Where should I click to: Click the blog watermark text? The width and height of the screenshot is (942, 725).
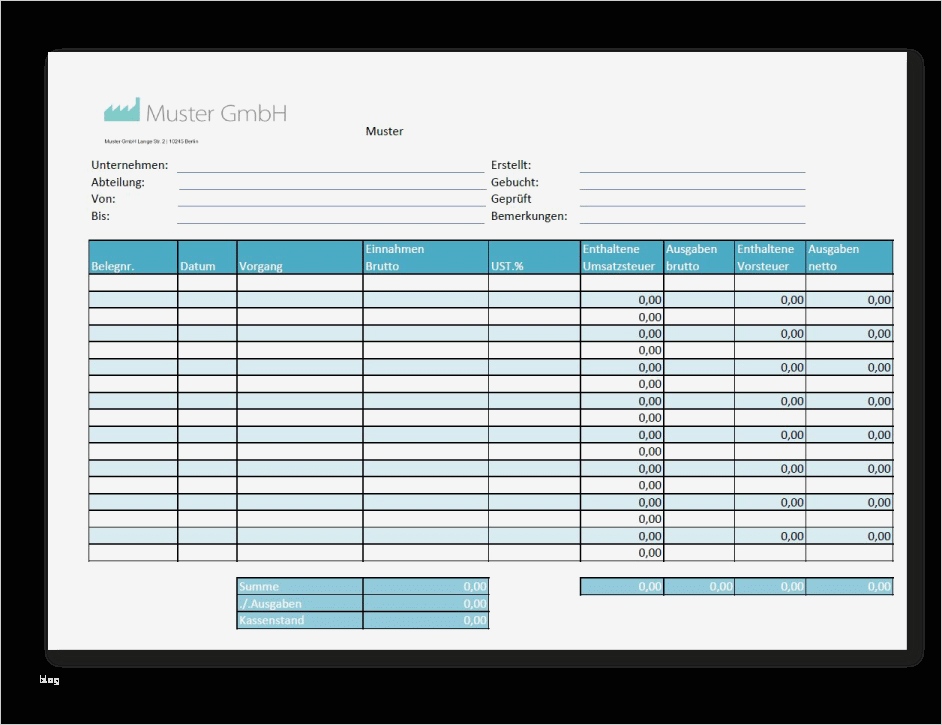47,679
